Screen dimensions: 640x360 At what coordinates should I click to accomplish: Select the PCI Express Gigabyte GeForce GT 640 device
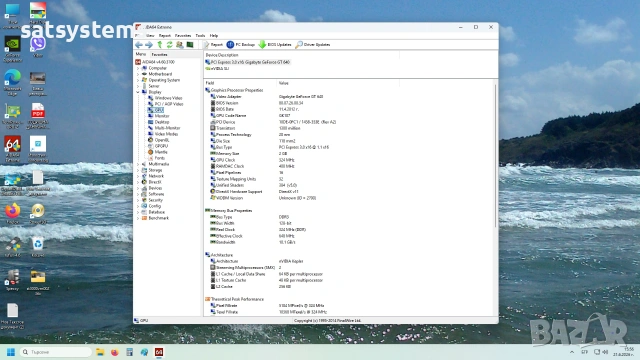click(248, 62)
